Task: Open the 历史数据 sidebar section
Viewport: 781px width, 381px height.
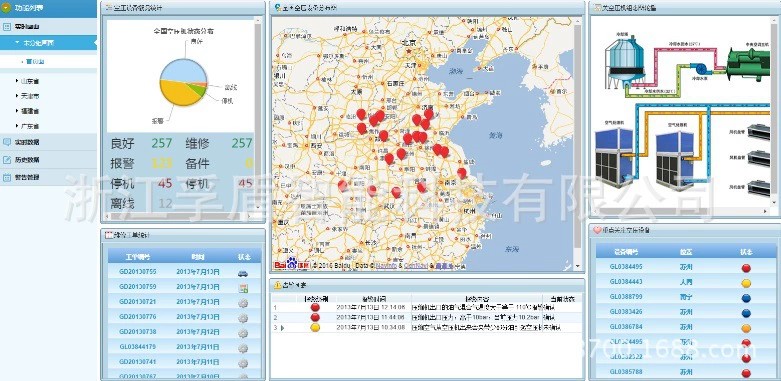Action: (48, 160)
